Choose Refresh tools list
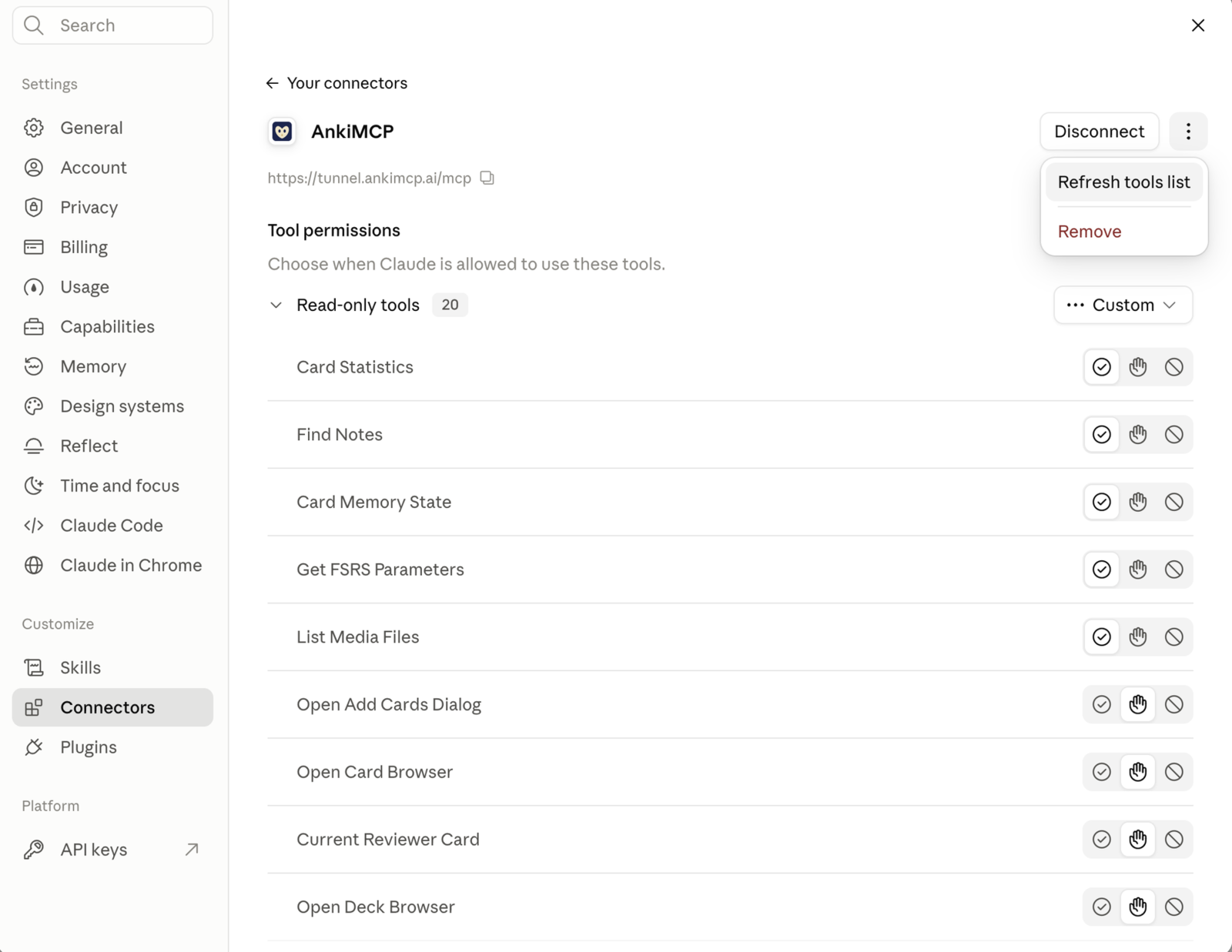 [x=1123, y=182]
